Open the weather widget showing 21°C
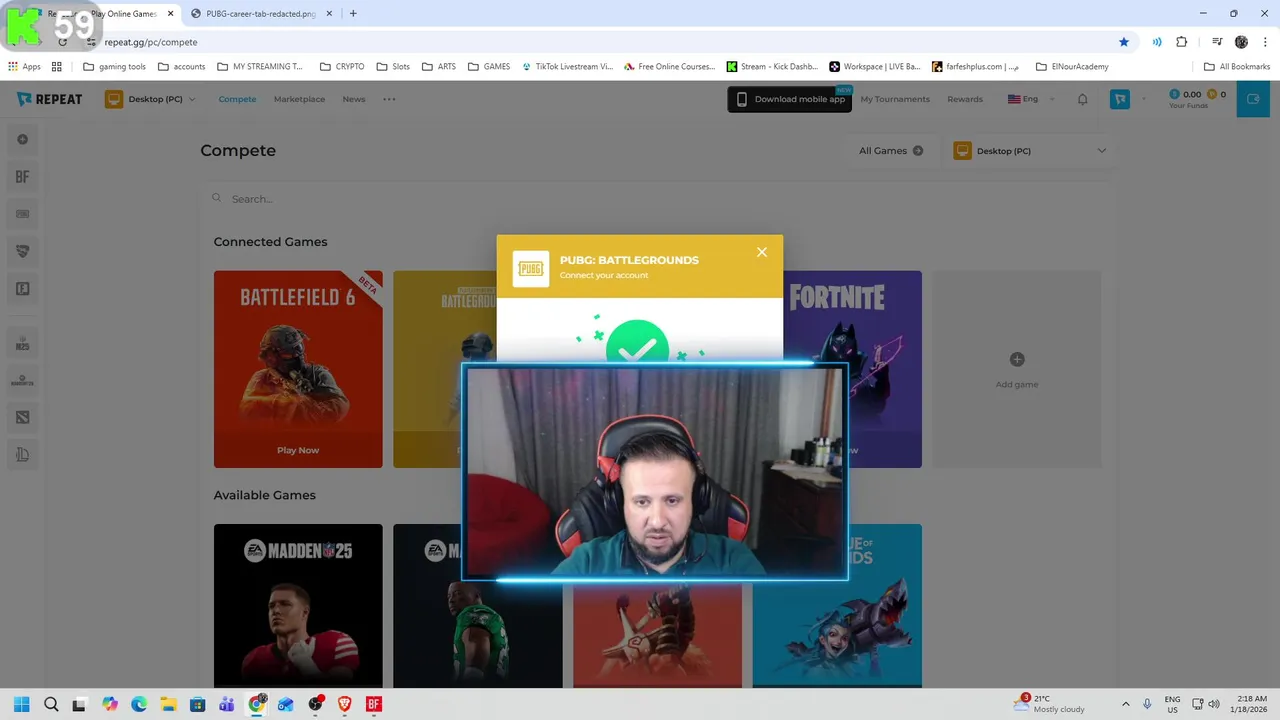1280x720 pixels. (1048, 704)
